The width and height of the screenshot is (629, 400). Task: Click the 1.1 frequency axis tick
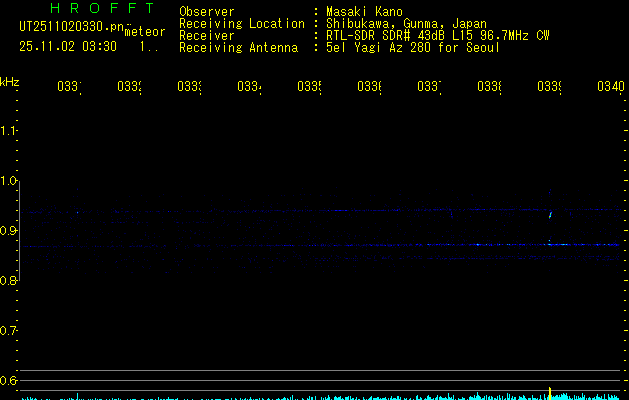click(x=10, y=131)
